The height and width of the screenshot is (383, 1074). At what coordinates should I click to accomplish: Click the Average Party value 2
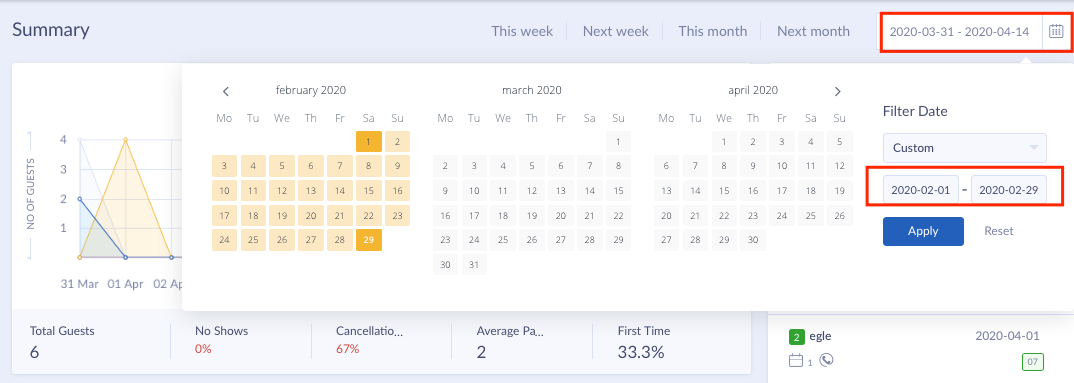482,352
